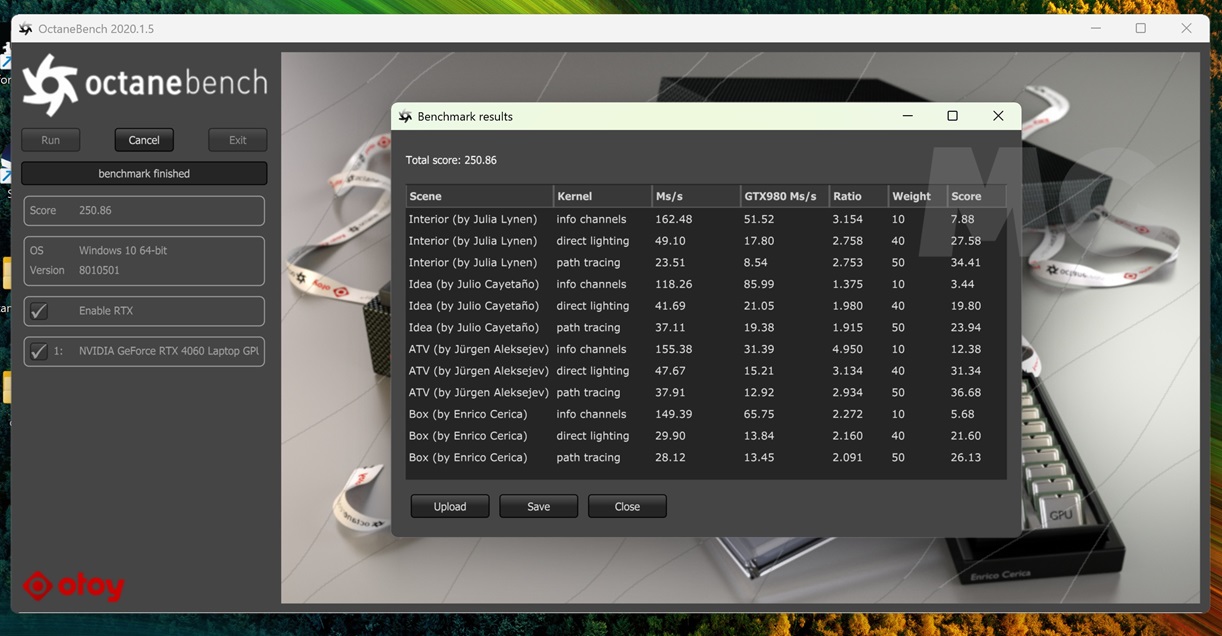1222x636 pixels.
Task: Sort results by Scene column header
Action: (x=478, y=196)
